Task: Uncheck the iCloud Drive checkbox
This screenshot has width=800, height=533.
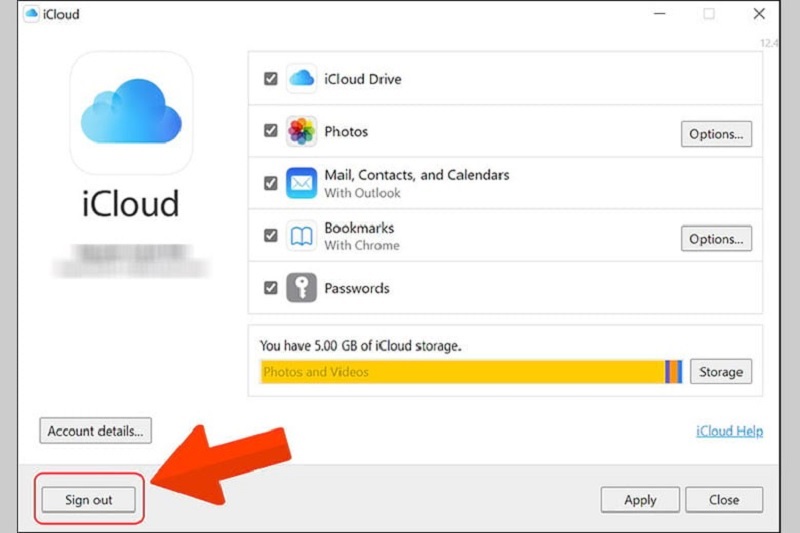Action: [x=270, y=79]
